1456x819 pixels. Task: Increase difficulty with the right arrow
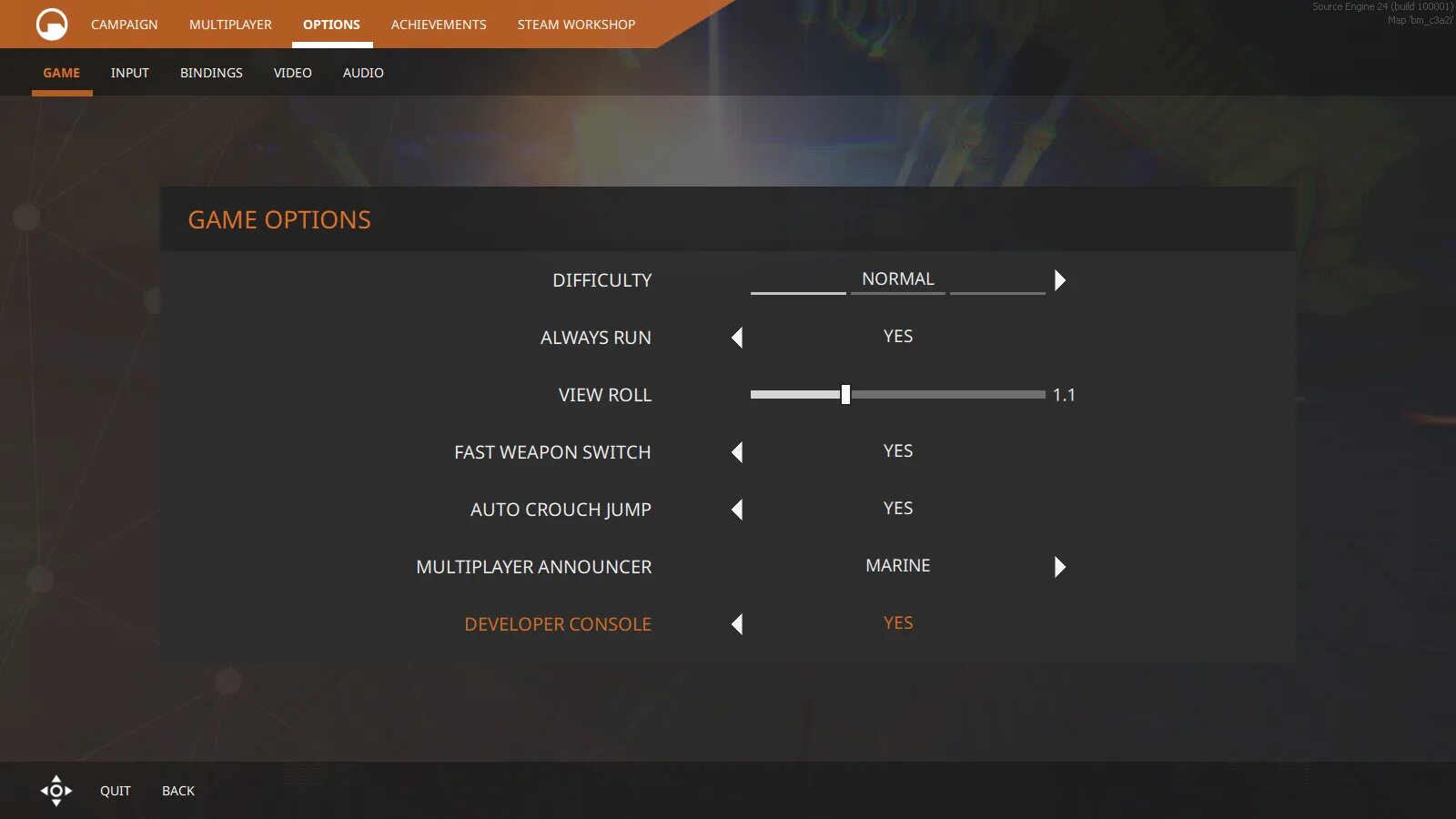click(1059, 280)
